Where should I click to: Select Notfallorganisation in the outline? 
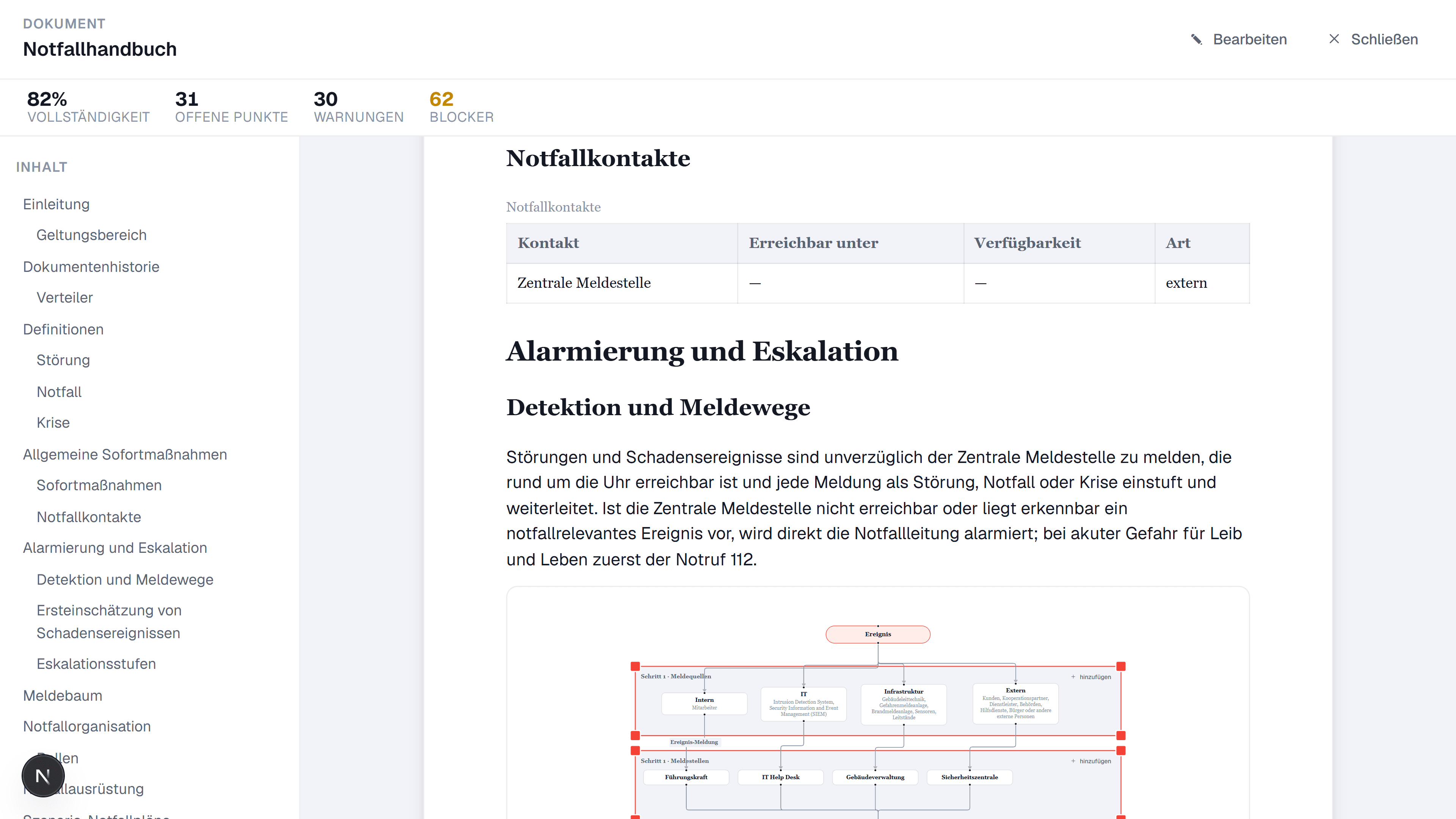[87, 726]
